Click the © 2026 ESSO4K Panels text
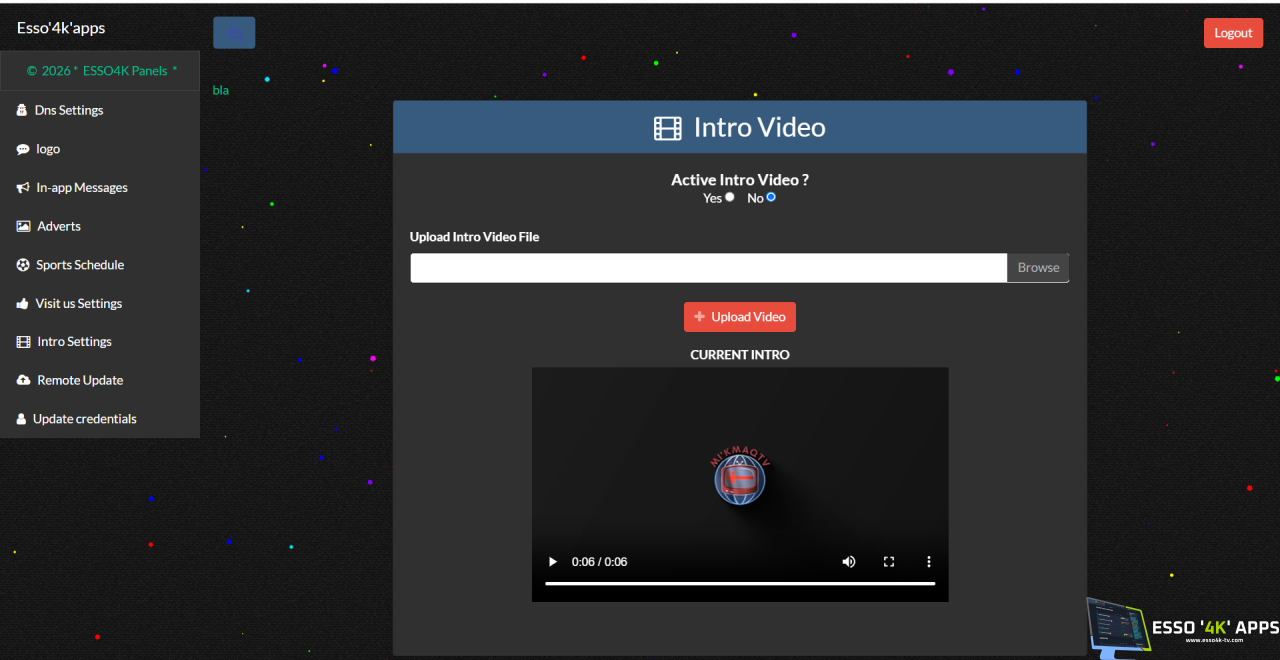Screen dimensions: 1280x660 [x=101, y=71]
